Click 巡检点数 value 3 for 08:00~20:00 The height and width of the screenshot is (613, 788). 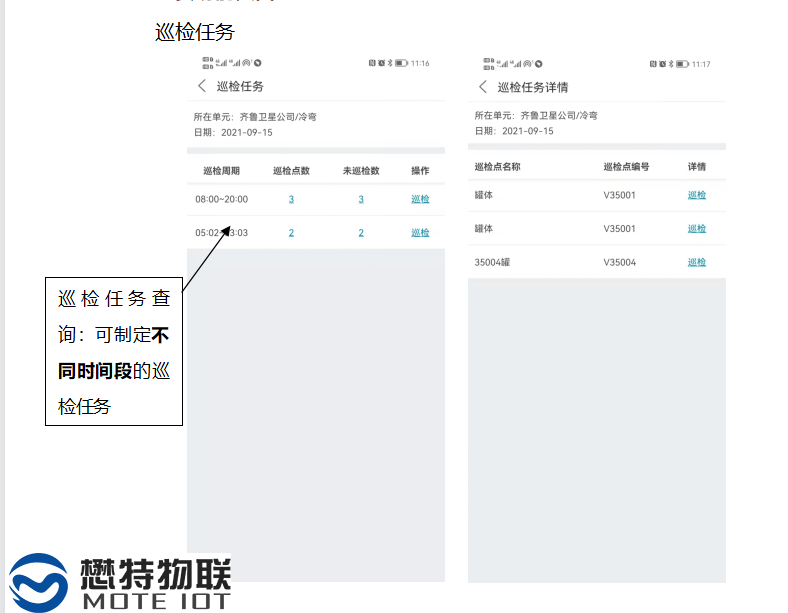click(x=291, y=199)
